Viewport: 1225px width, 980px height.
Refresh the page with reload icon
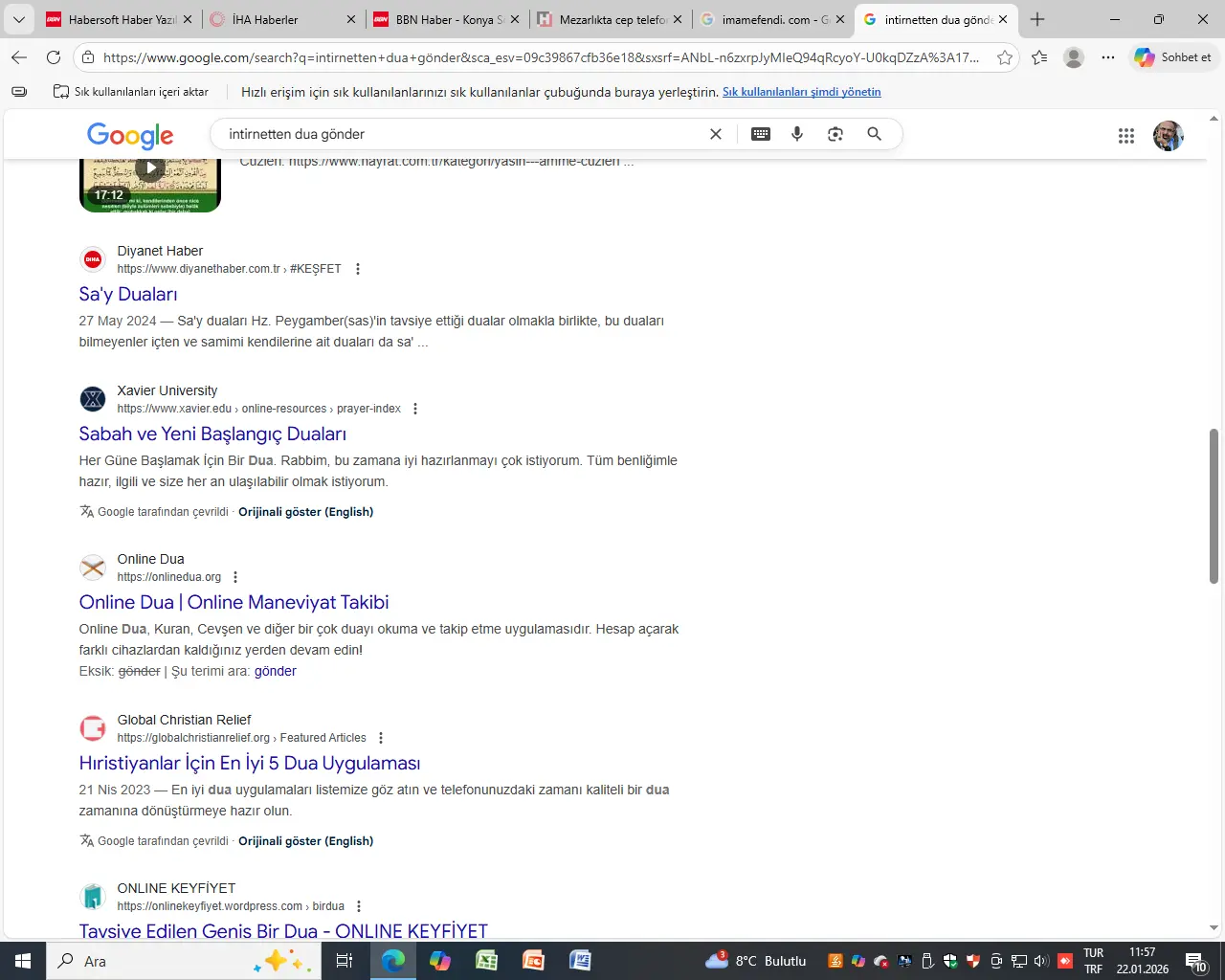tap(54, 57)
